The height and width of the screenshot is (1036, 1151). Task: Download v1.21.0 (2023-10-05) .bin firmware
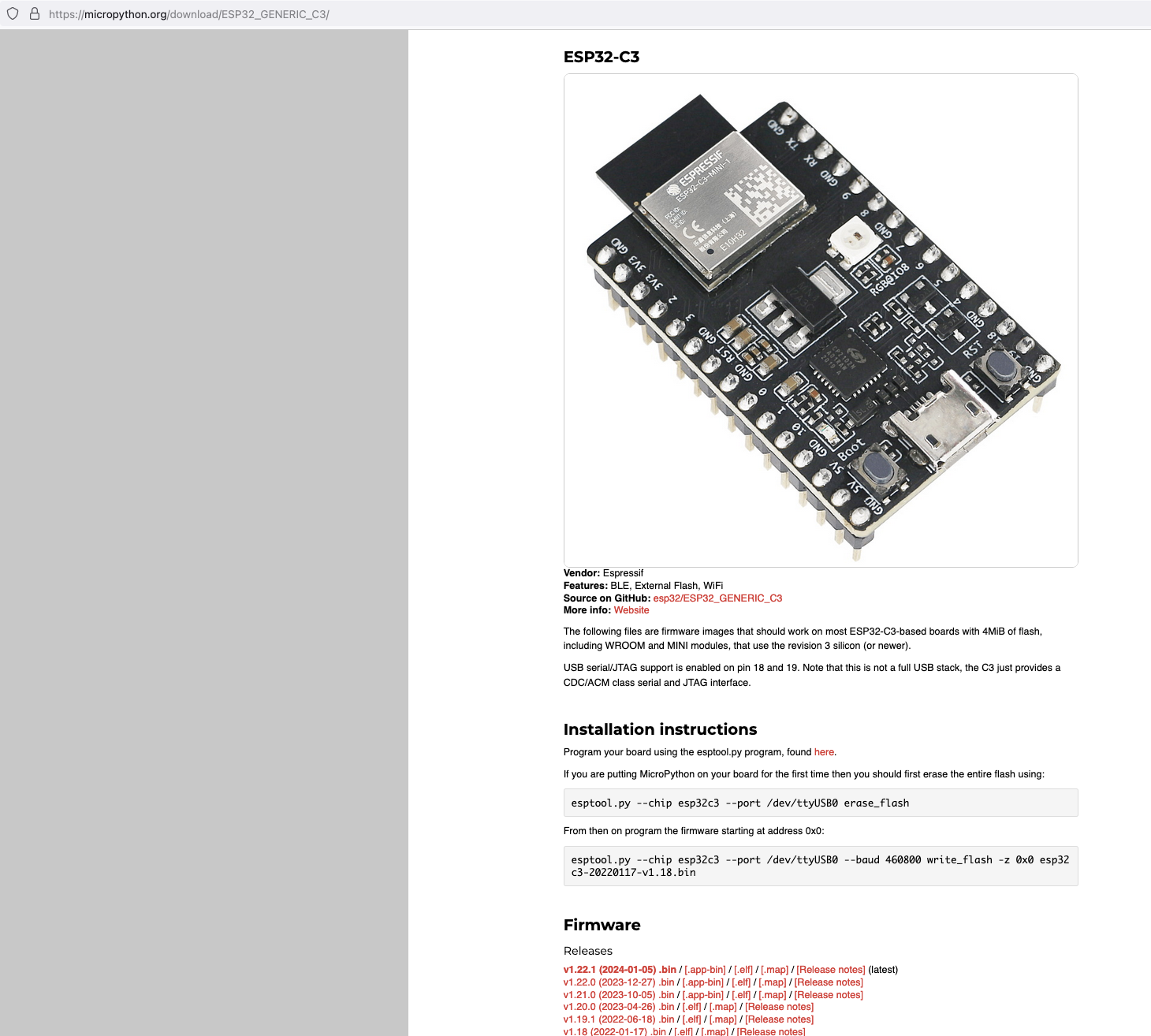(x=619, y=995)
